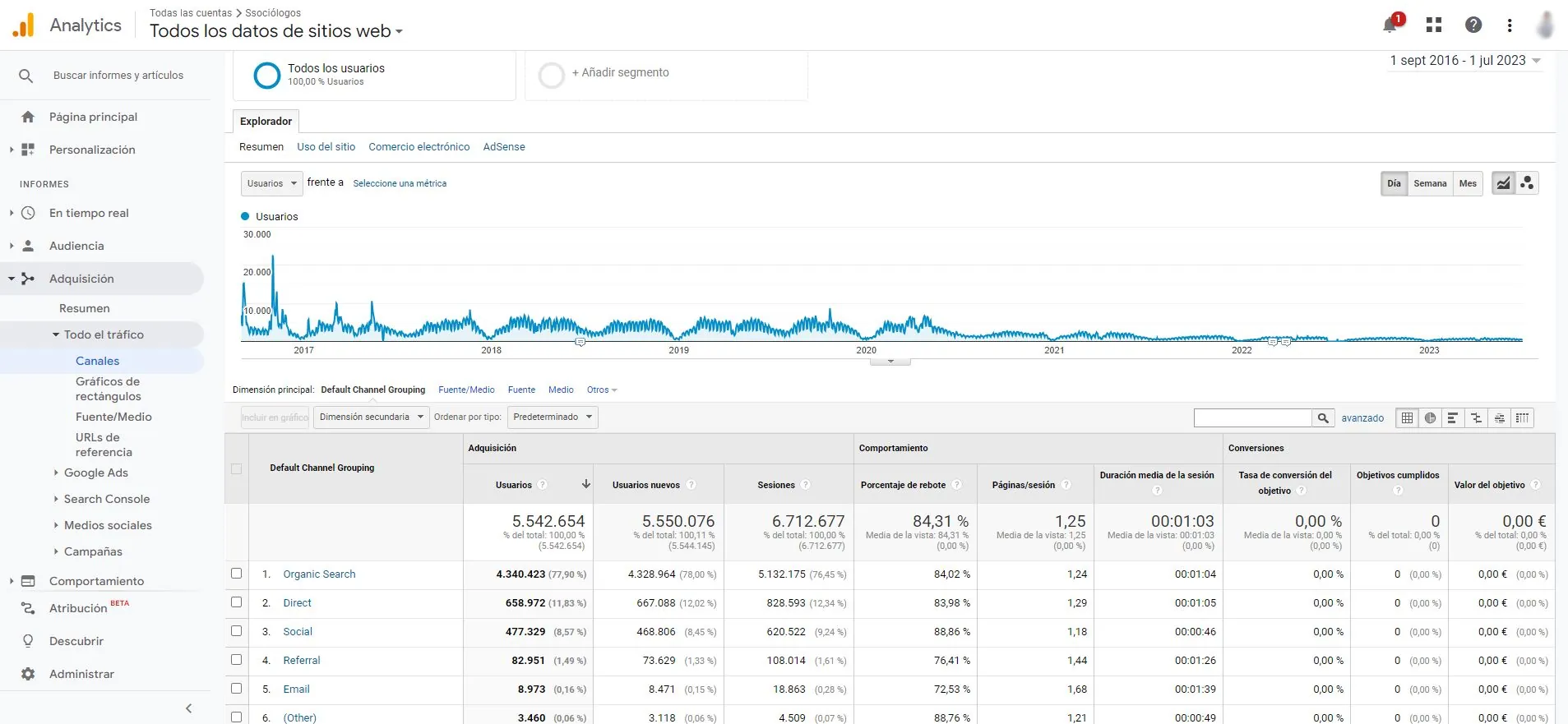Tick the Organic Search row checkbox

(x=237, y=574)
